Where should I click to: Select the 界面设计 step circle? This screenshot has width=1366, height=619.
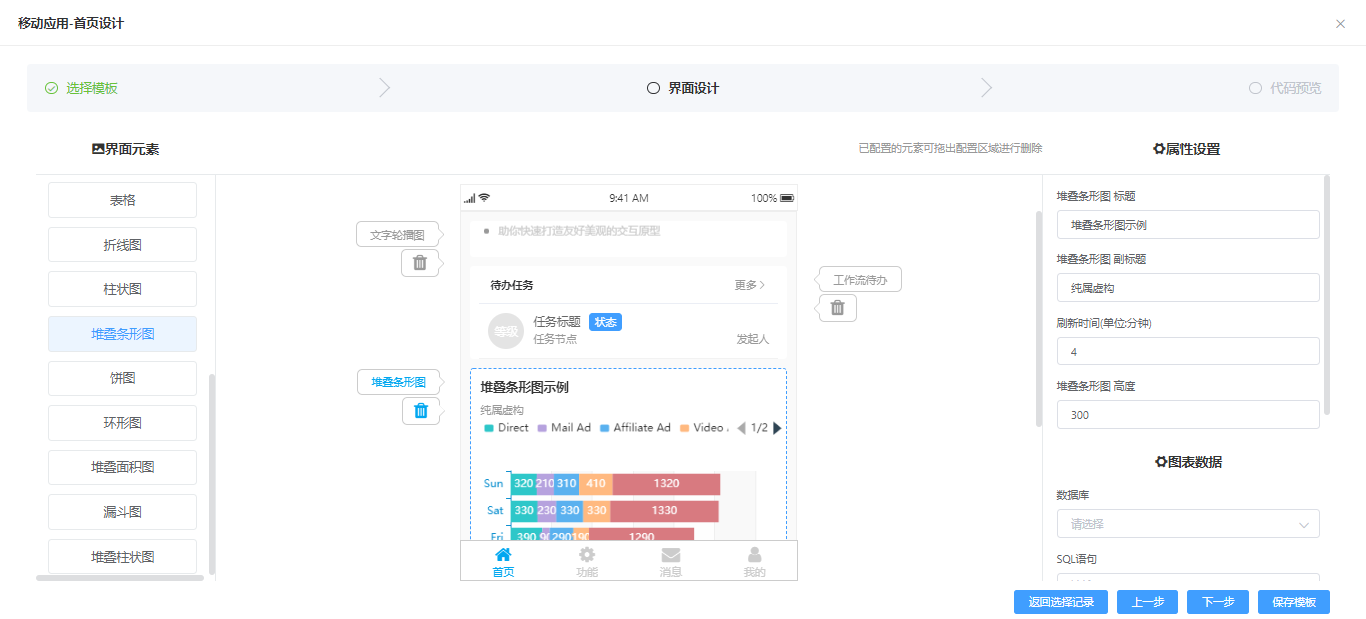(655, 88)
